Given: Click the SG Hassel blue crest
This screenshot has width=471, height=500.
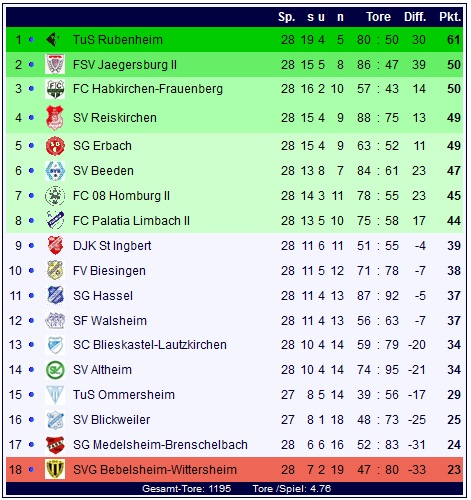Looking at the screenshot, I should [55, 295].
